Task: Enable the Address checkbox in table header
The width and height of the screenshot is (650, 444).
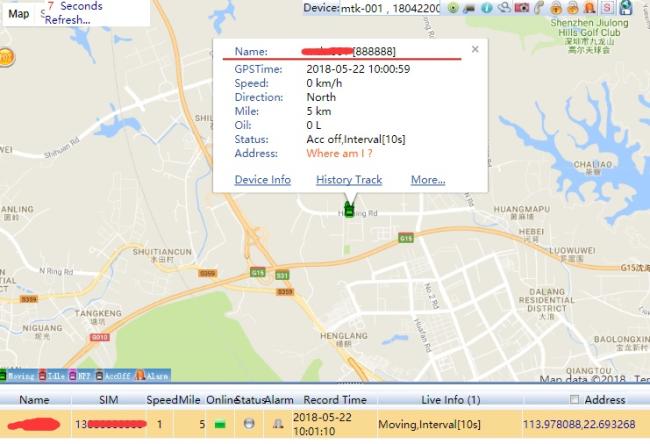Action: 574,400
